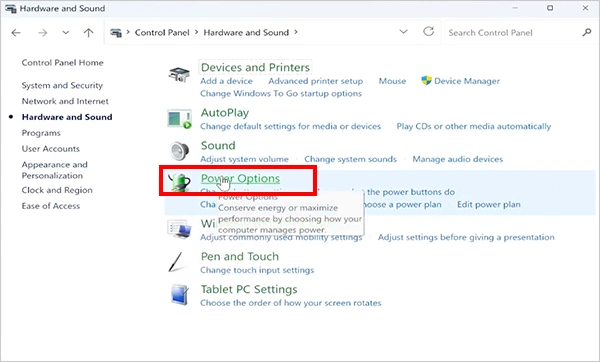Select Hardware and Sound in sidebar
Viewport: 600px width, 362px height.
point(67,117)
